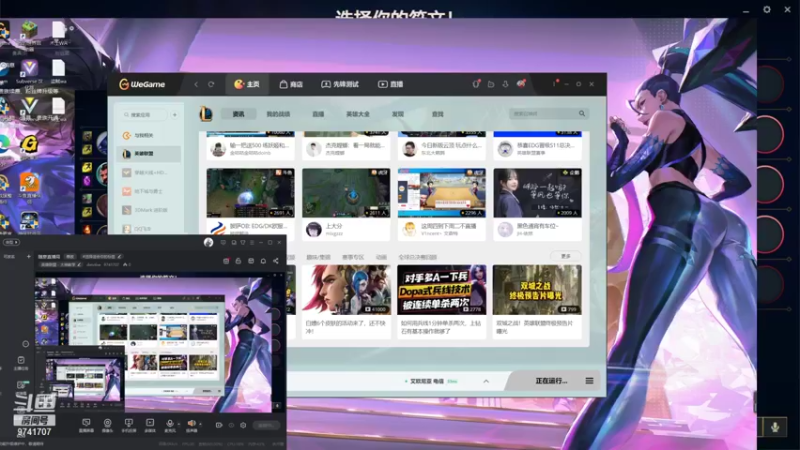This screenshot has height=450, width=800.
Task: Click the share icon in streaming tool
Action: click(276, 261)
